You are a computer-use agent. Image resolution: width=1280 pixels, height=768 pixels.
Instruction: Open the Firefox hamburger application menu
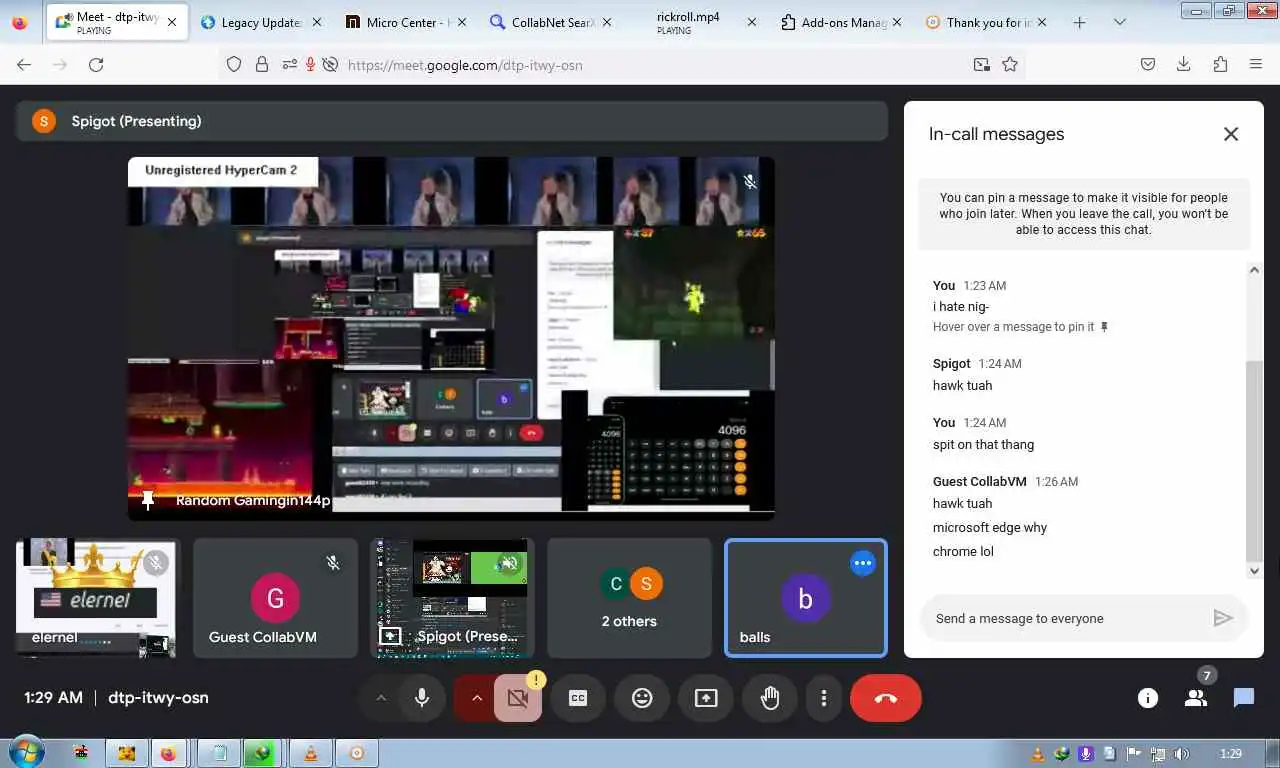(x=1256, y=65)
